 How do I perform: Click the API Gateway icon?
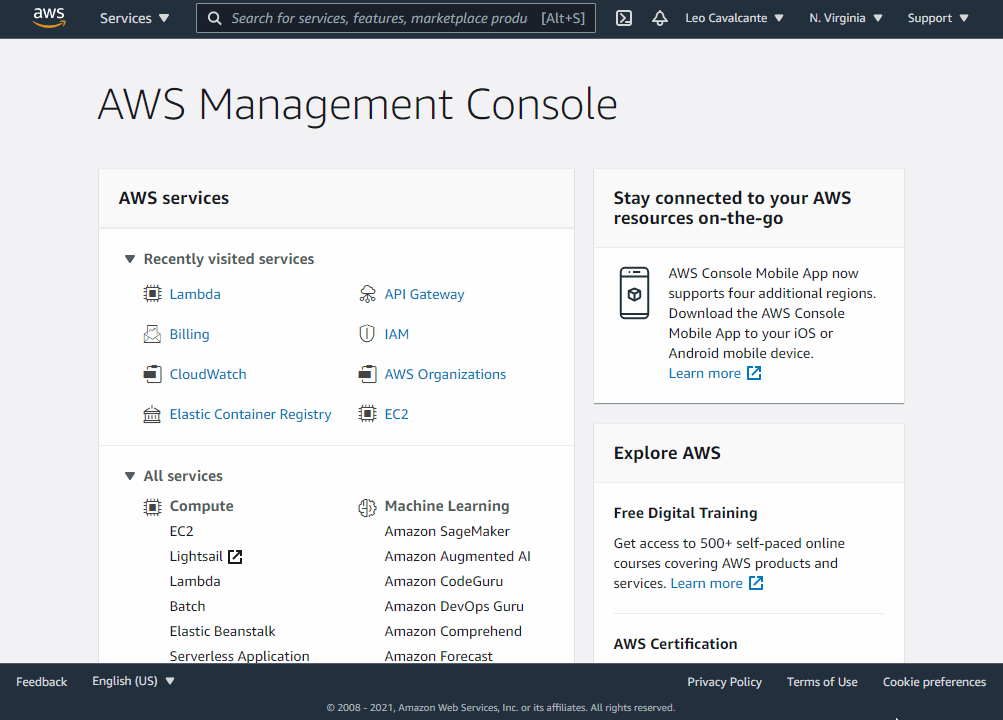(367, 294)
